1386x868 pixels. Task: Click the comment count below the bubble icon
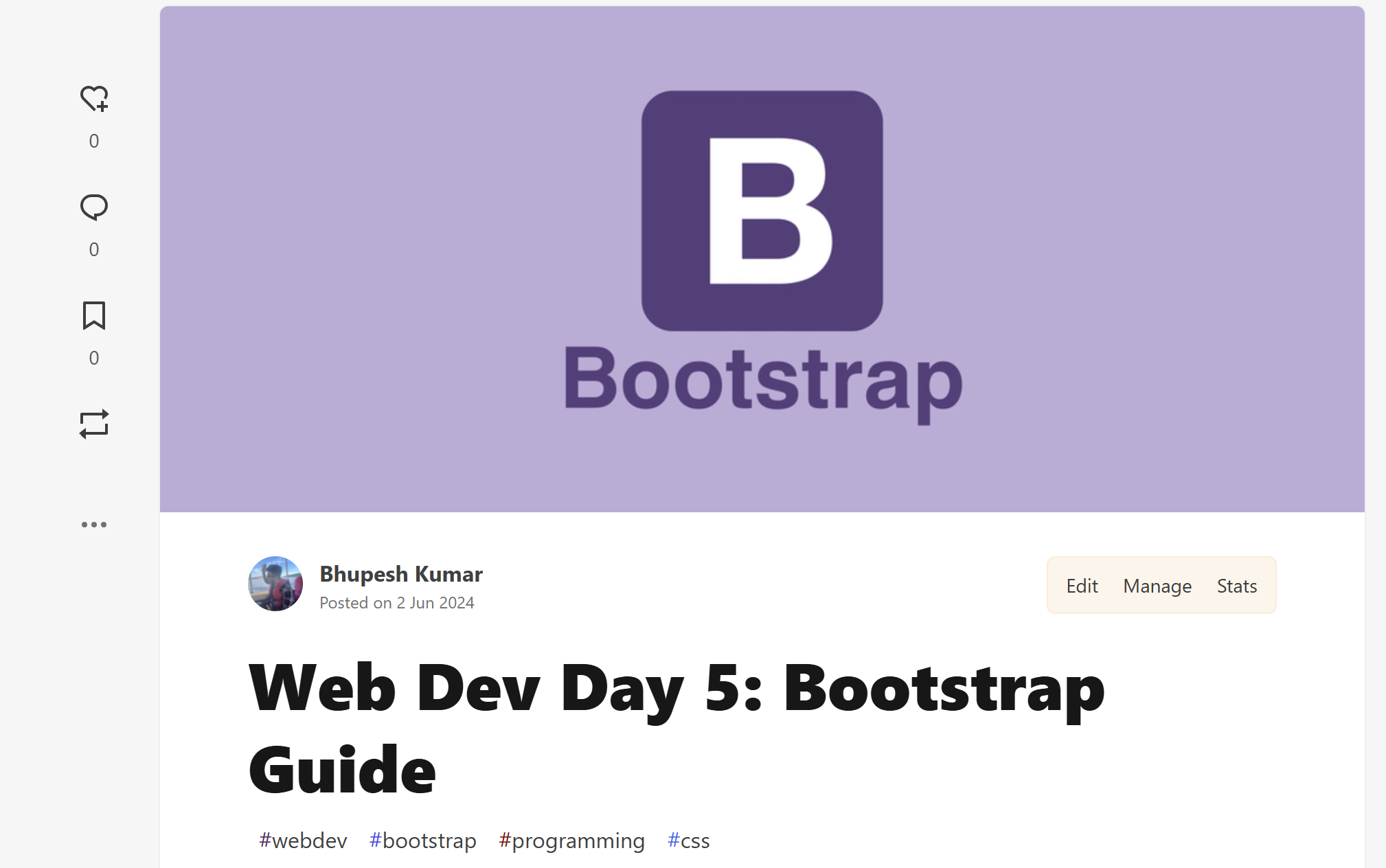coord(94,249)
